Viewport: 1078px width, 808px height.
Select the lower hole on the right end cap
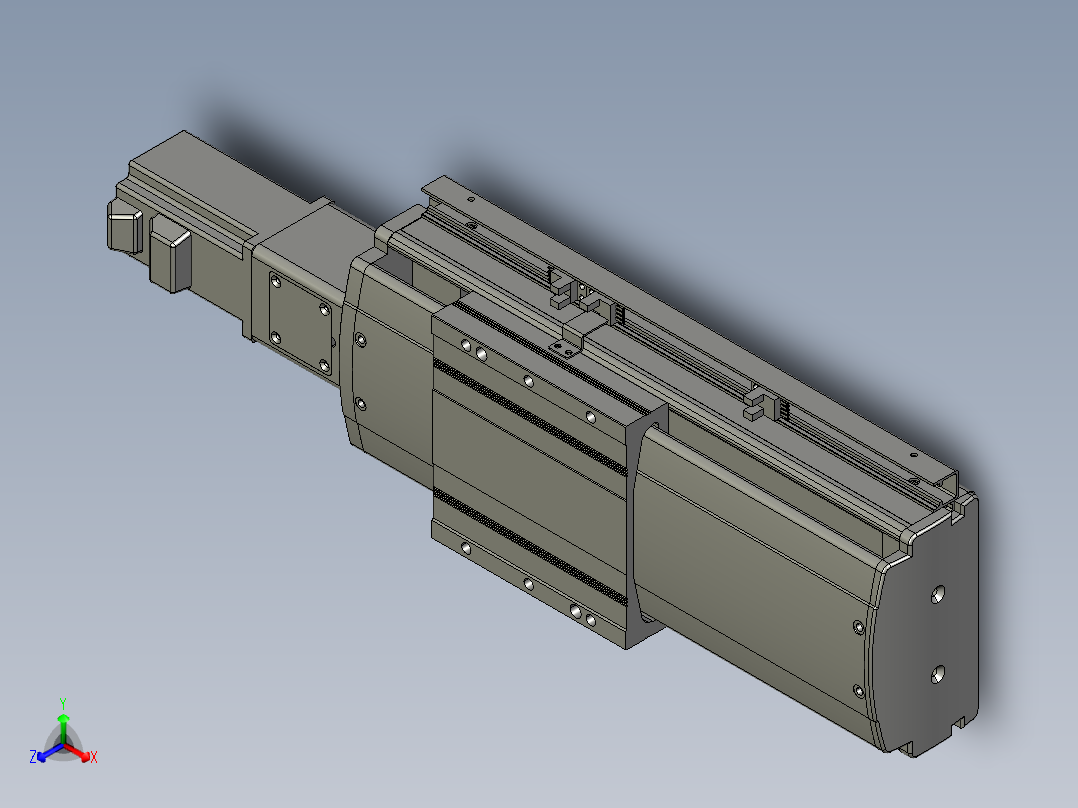click(x=938, y=674)
